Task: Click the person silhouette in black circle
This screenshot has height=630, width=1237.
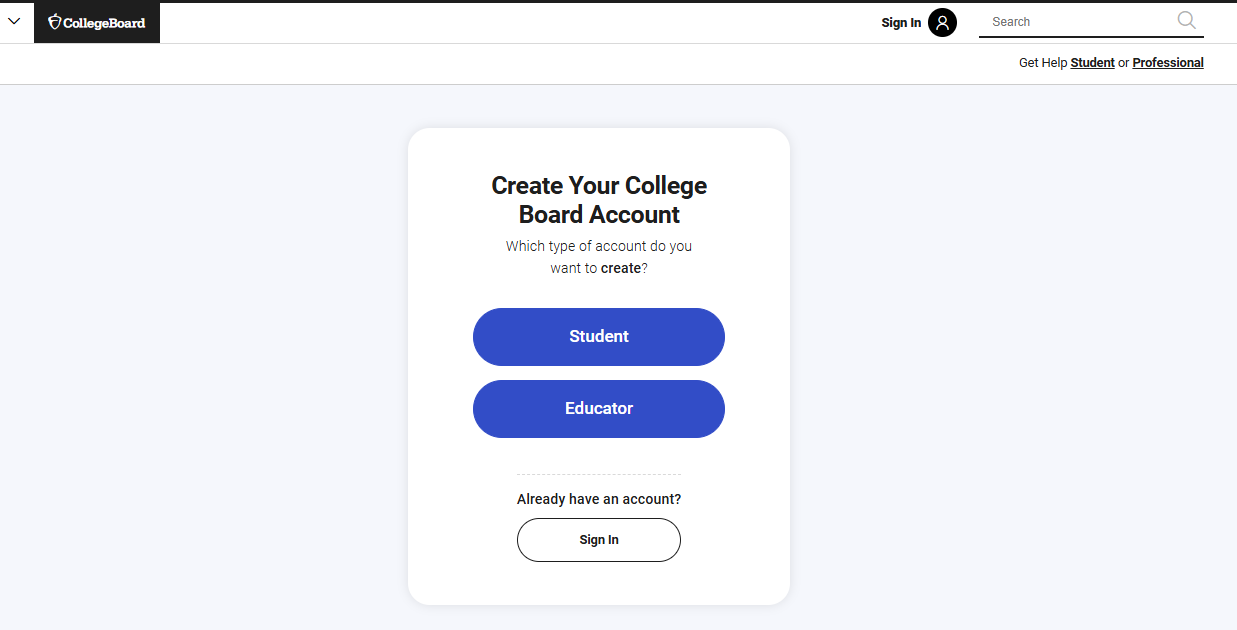Action: [941, 22]
